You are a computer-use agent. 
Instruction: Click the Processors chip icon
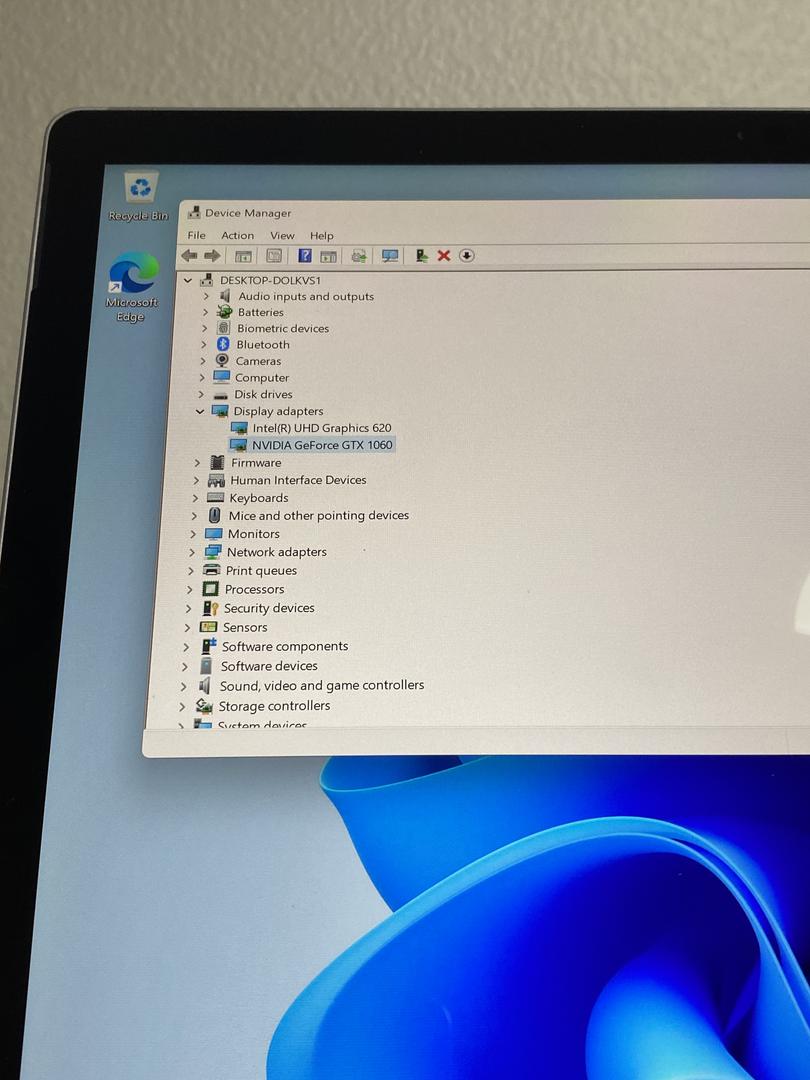(210, 589)
